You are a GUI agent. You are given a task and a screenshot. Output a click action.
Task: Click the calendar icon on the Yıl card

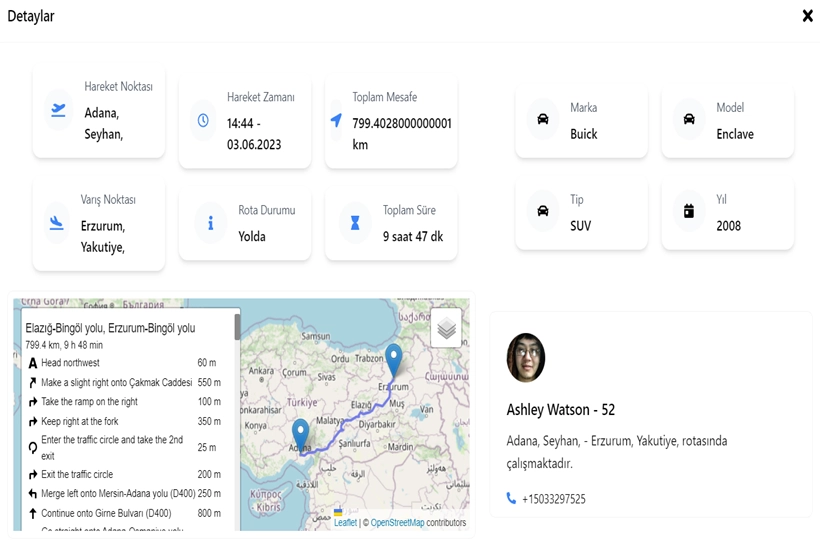click(689, 211)
